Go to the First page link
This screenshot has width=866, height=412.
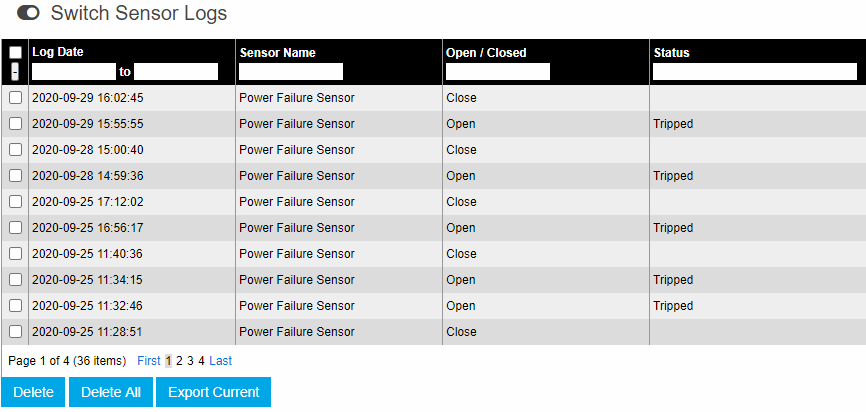pyautogui.click(x=149, y=361)
